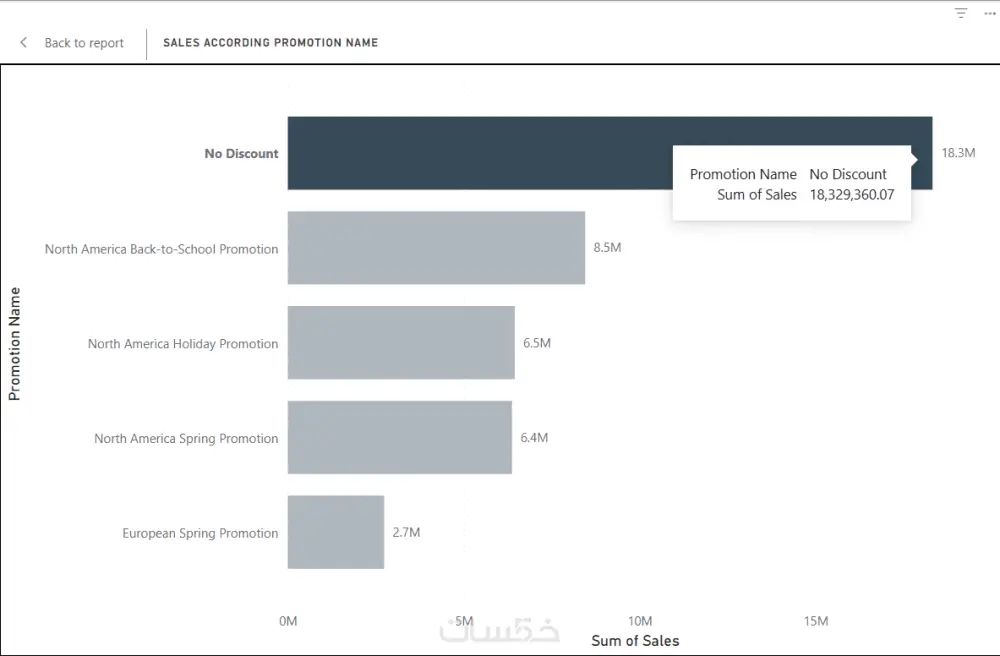The height and width of the screenshot is (656, 1000).
Task: Click the European Spring Promotion category label
Action: click(199, 533)
